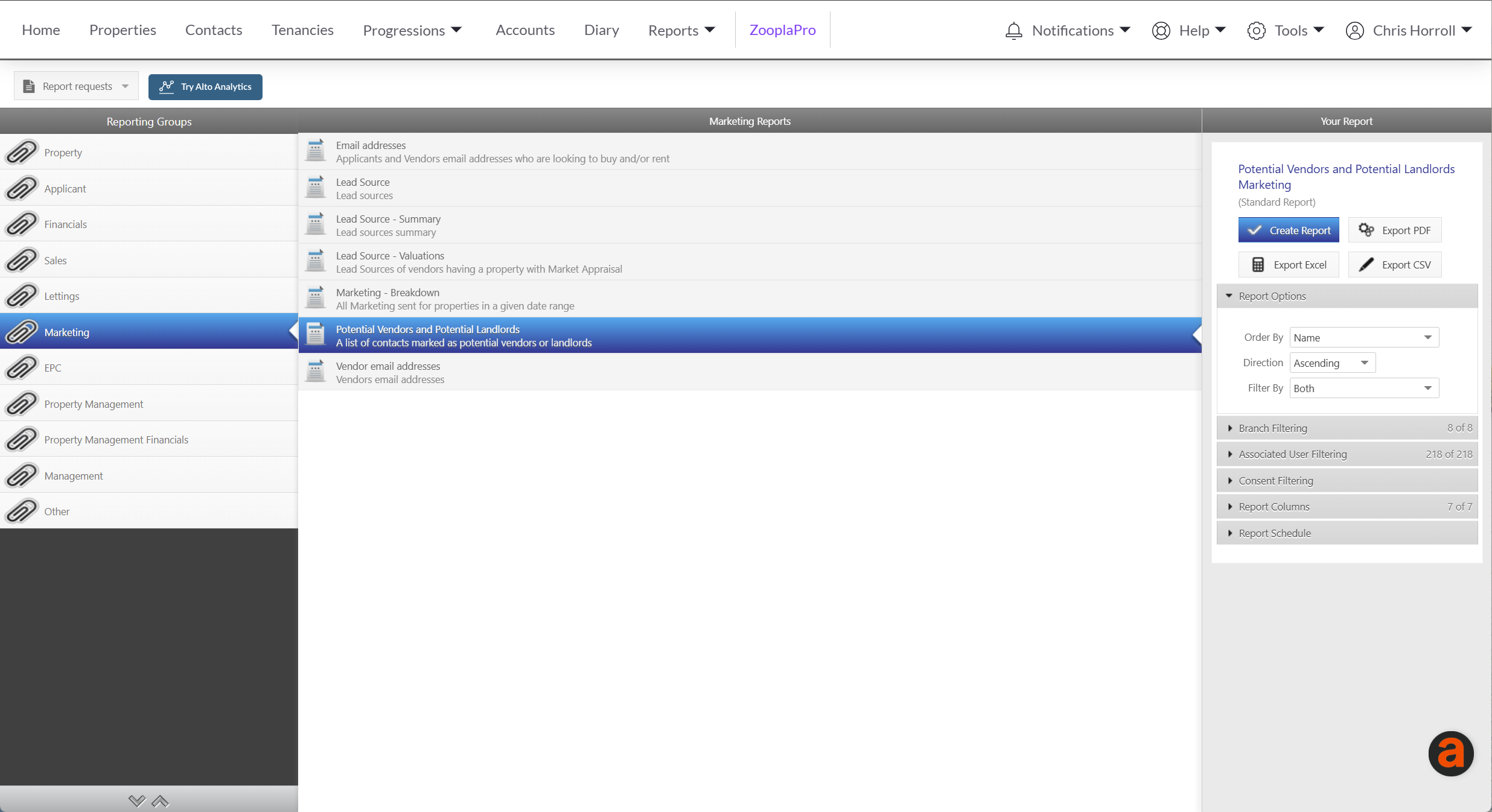Open the Tenancies page
This screenshot has width=1492, height=812.
click(302, 30)
